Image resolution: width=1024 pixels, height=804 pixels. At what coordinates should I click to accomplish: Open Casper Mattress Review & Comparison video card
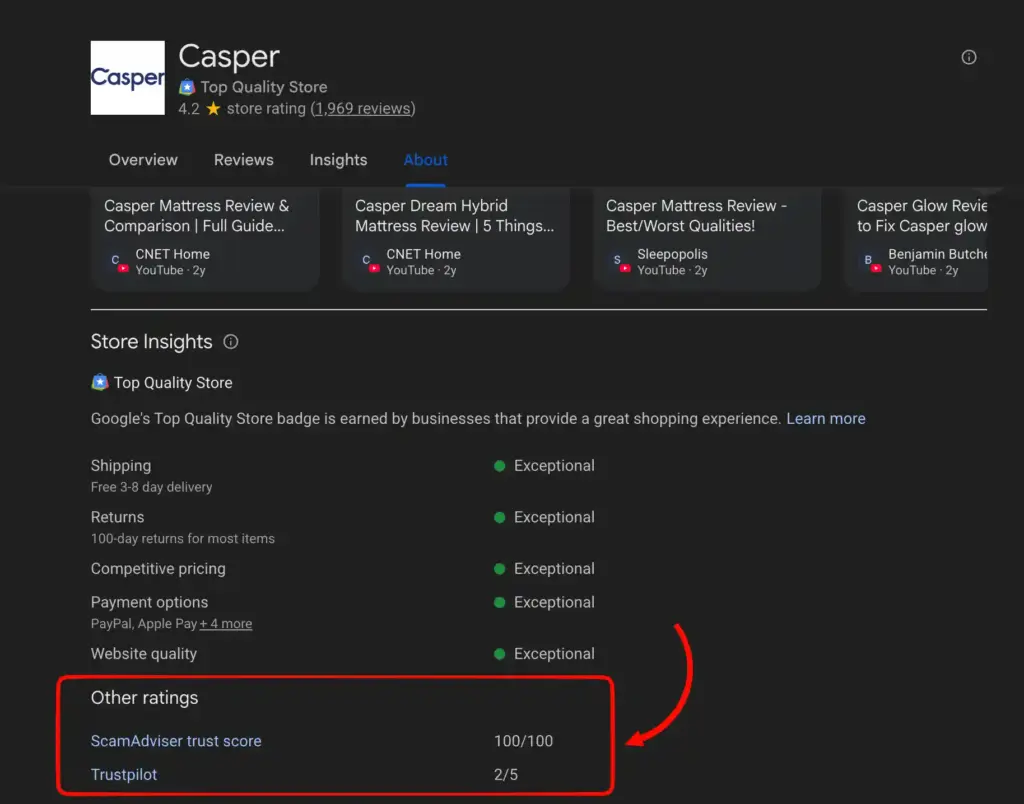205,238
